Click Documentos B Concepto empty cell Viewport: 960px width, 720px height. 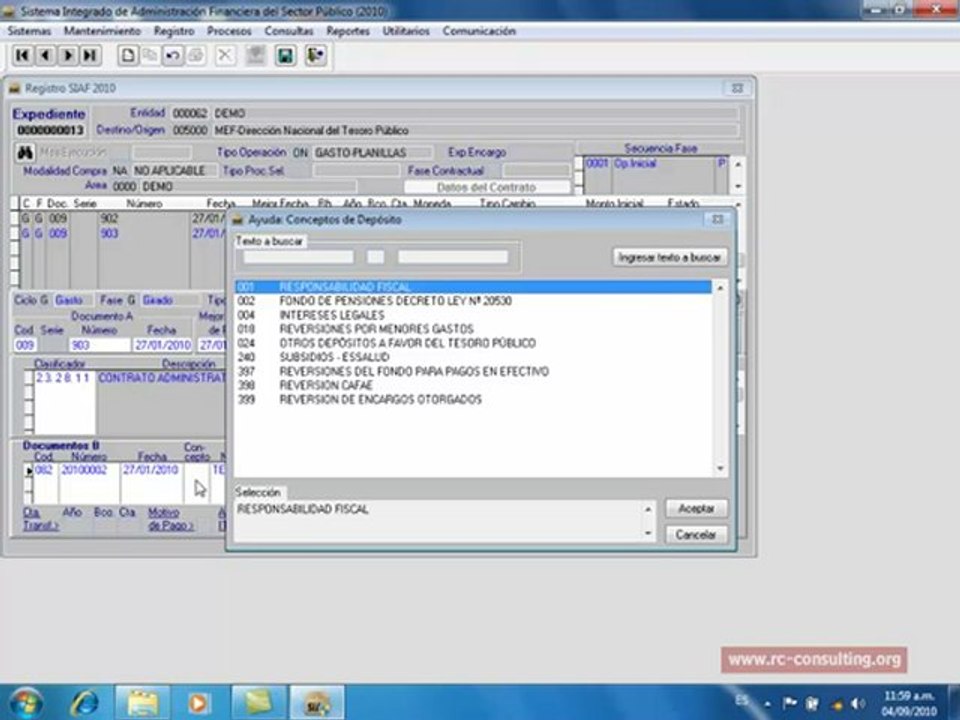pos(197,470)
